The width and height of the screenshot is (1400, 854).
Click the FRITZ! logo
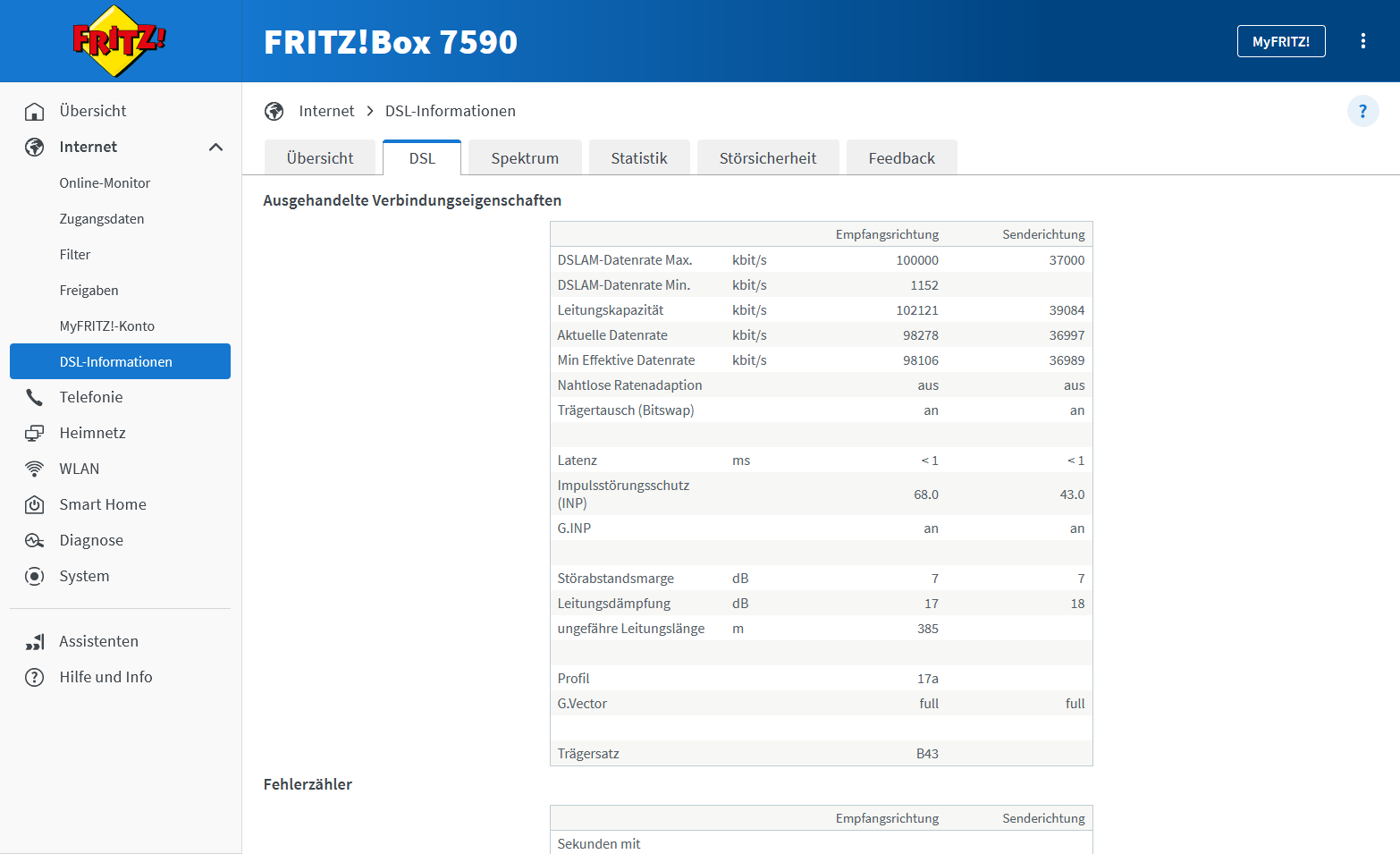(119, 40)
